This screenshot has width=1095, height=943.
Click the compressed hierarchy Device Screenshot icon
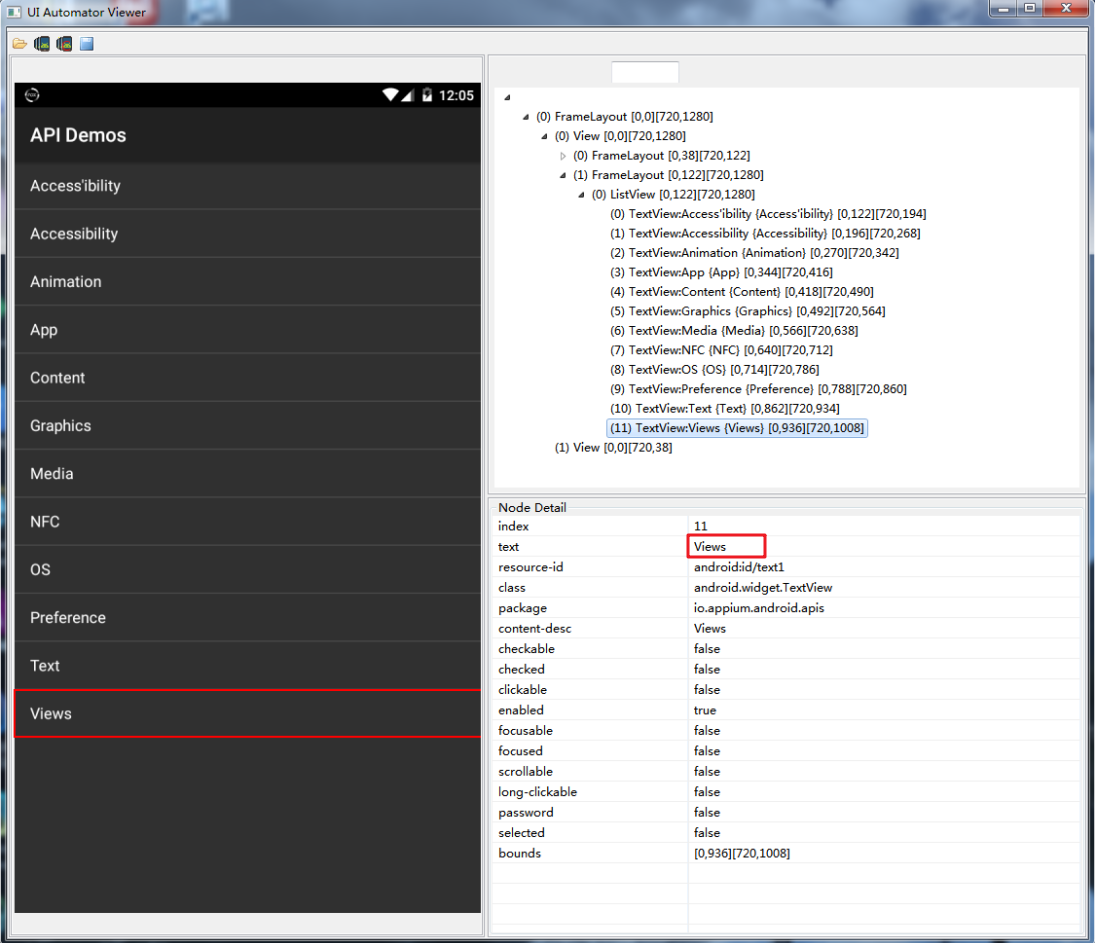click(x=64, y=44)
